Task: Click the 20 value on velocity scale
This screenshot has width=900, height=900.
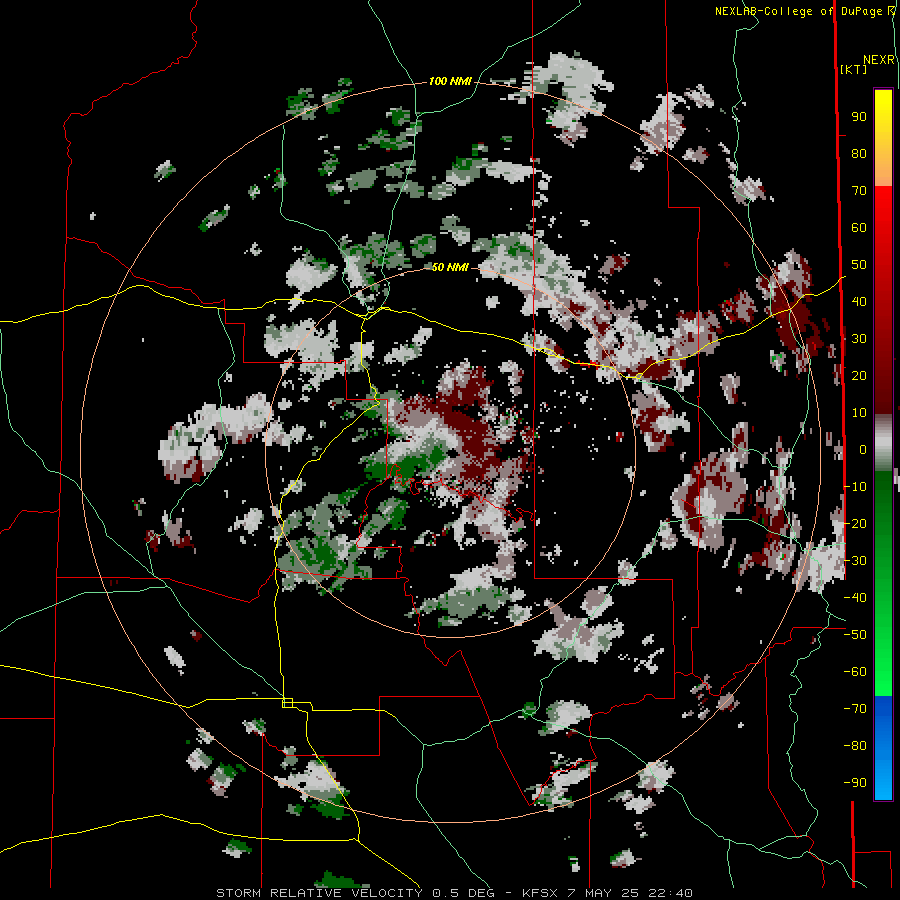Action: pyautogui.click(x=859, y=375)
